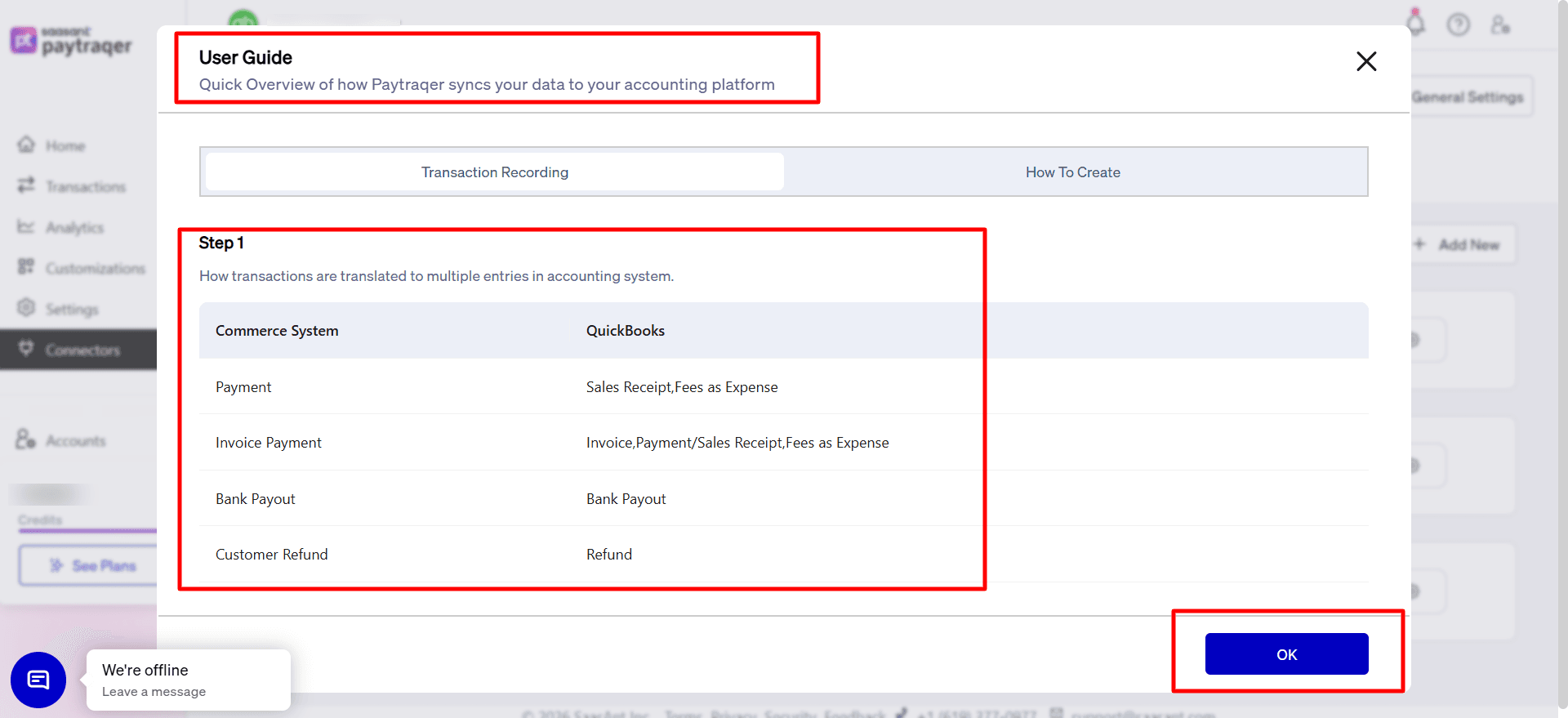Select Connectors via its plug icon
This screenshot has height=718, width=1568.
click(26, 349)
